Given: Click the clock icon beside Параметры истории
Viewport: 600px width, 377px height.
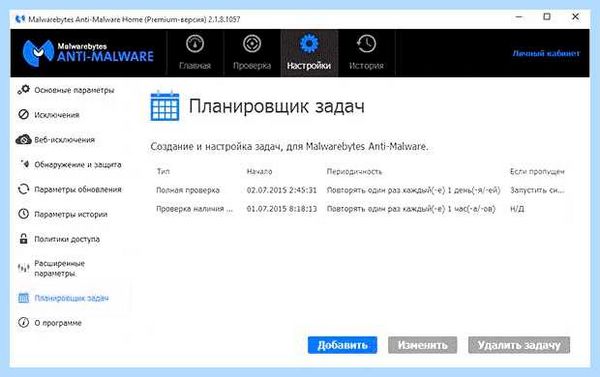Looking at the screenshot, I should [23, 214].
